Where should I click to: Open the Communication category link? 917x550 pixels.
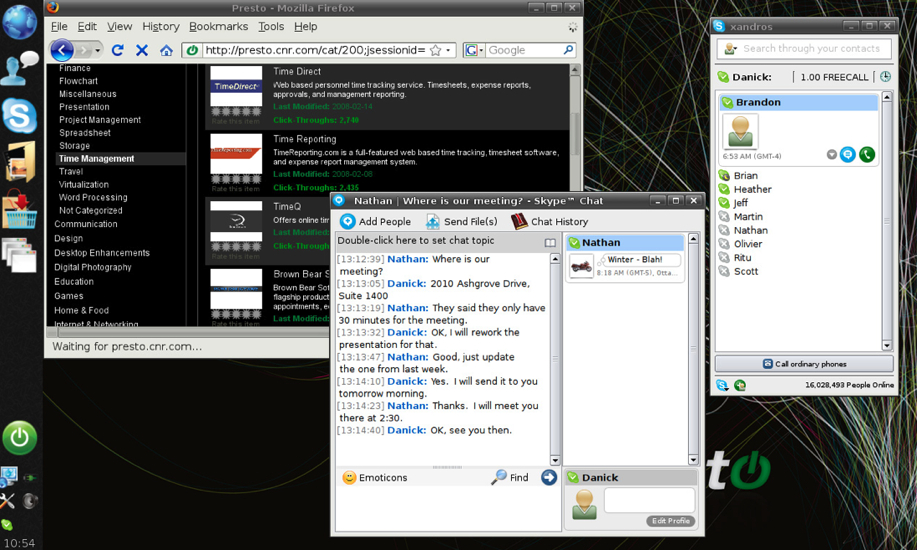86,224
